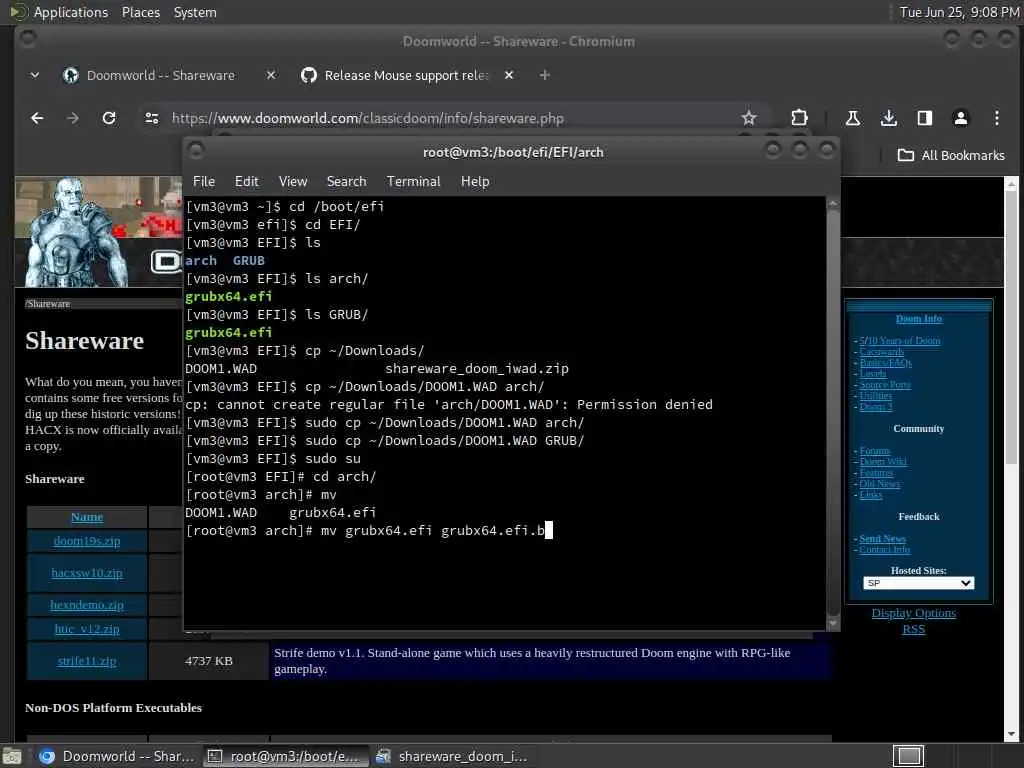The height and width of the screenshot is (768, 1024).
Task: Open site information icon in address bar
Action: point(152,118)
